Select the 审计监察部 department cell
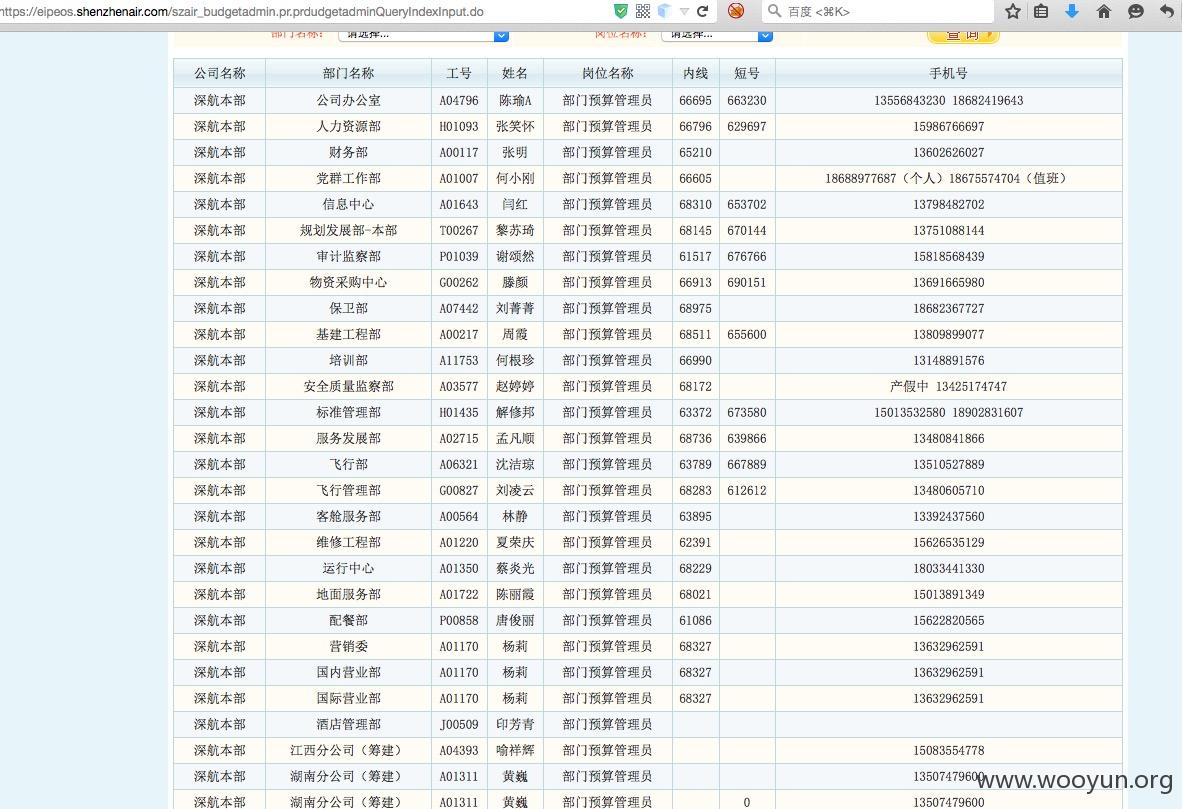 coord(348,256)
